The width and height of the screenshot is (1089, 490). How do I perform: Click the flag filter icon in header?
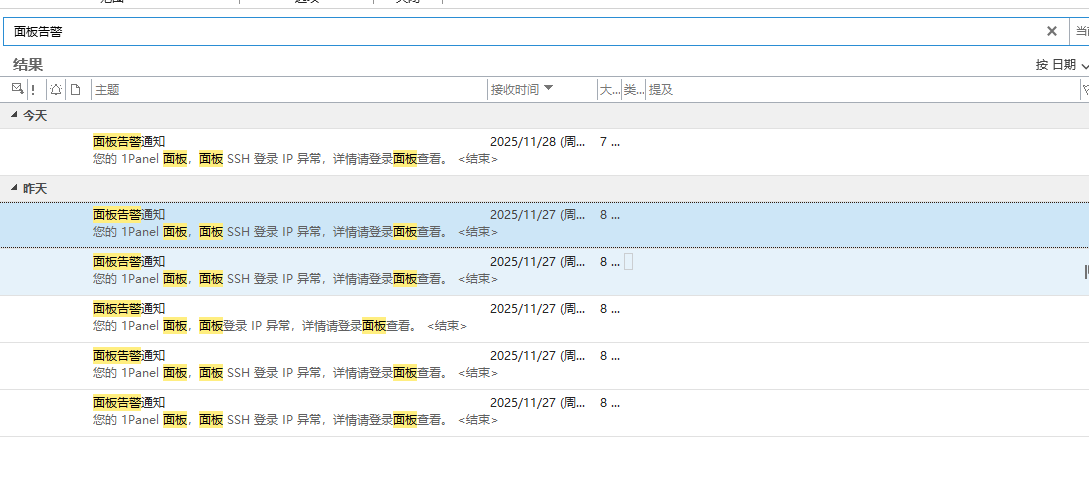[1085, 90]
